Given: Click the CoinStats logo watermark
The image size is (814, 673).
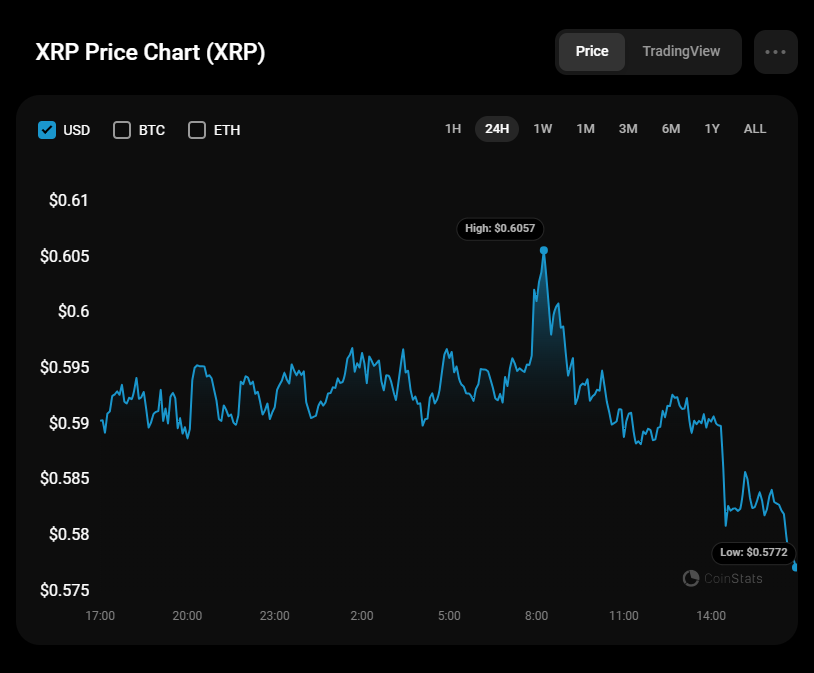Looking at the screenshot, I should pos(722,578).
